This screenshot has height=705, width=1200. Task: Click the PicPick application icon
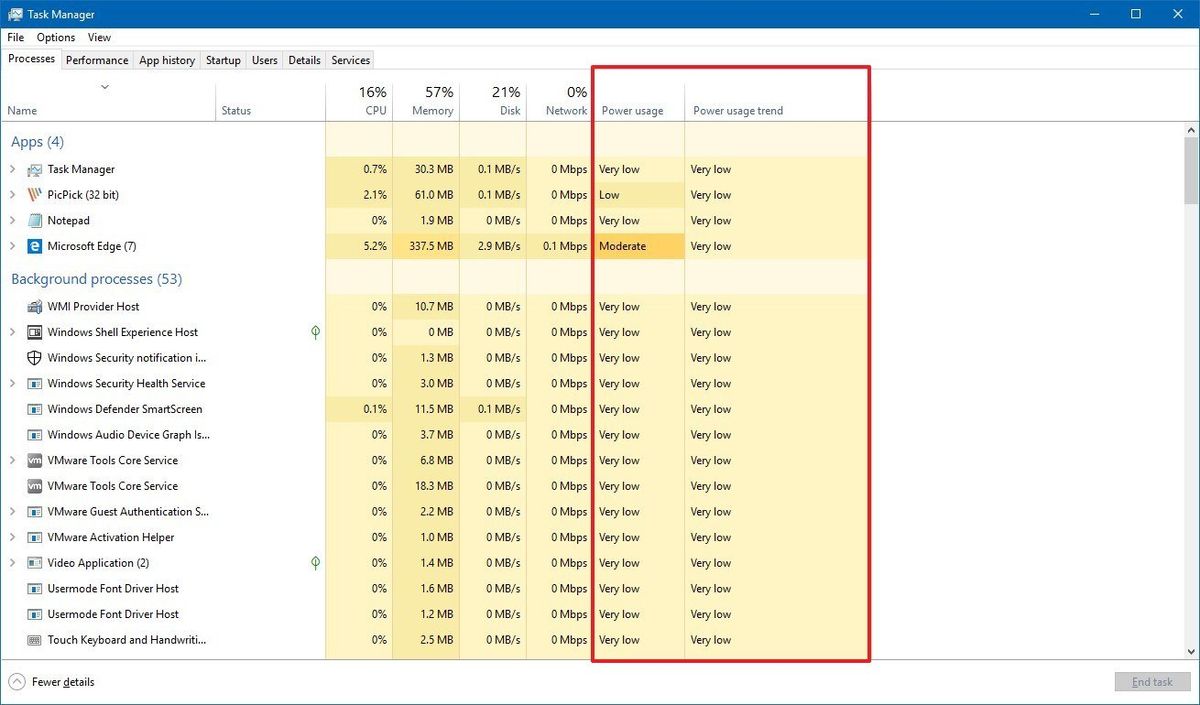coord(36,194)
